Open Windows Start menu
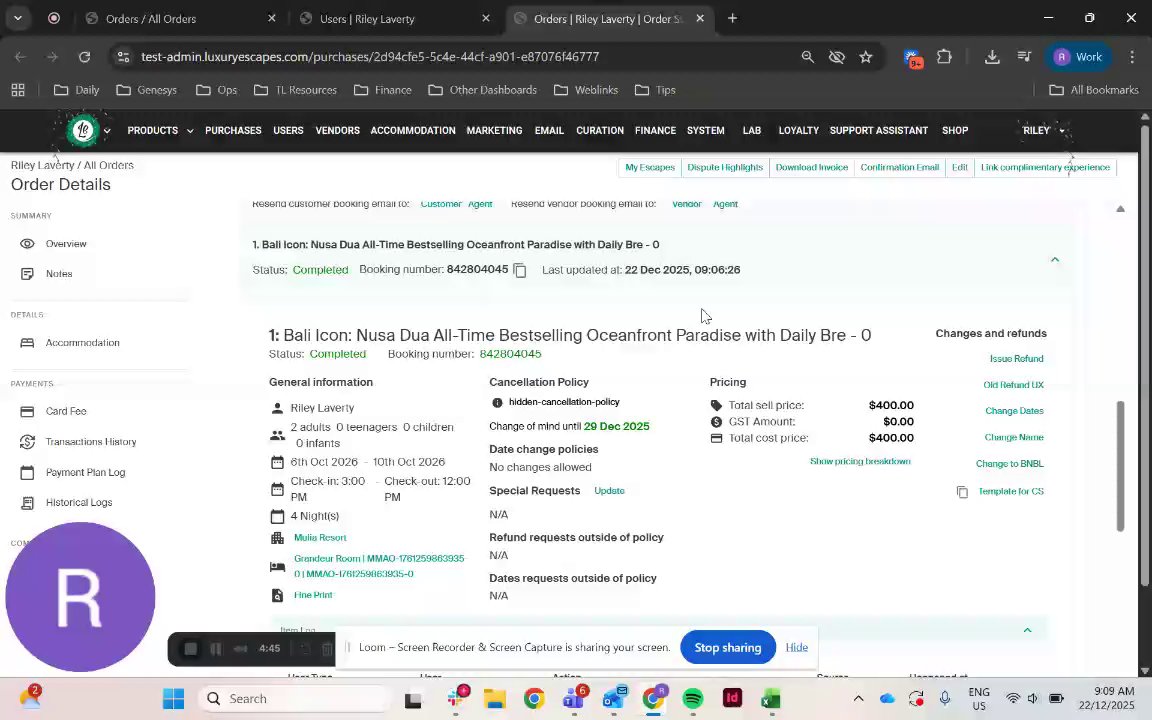 pos(173,698)
